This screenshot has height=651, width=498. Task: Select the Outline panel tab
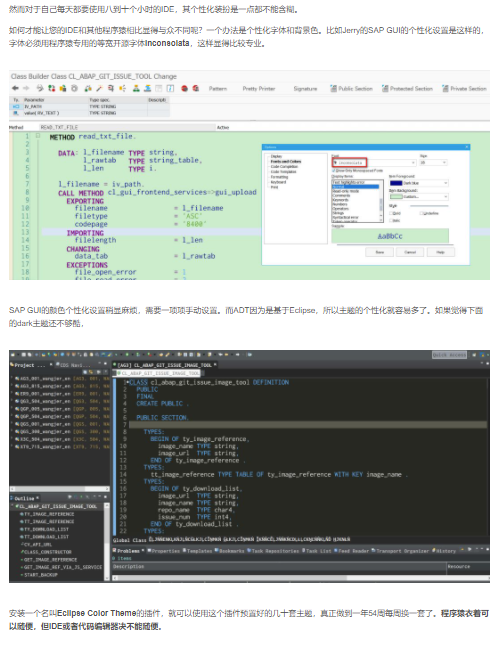pos(25,498)
